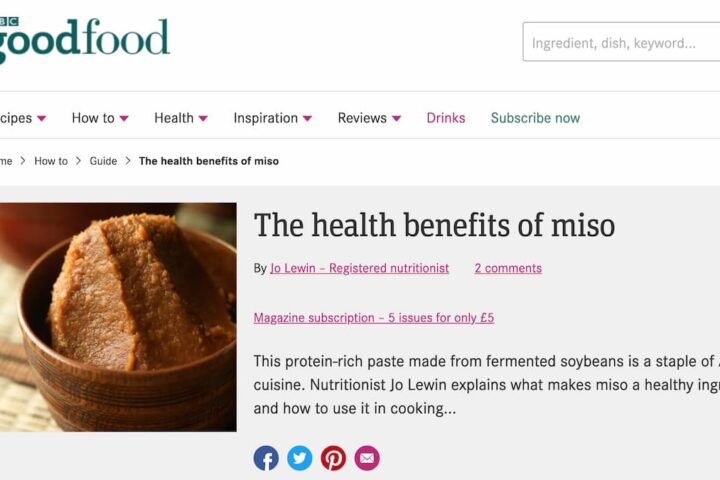This screenshot has width=720, height=480.
Task: Click Subscribe now in navigation bar
Action: click(535, 118)
